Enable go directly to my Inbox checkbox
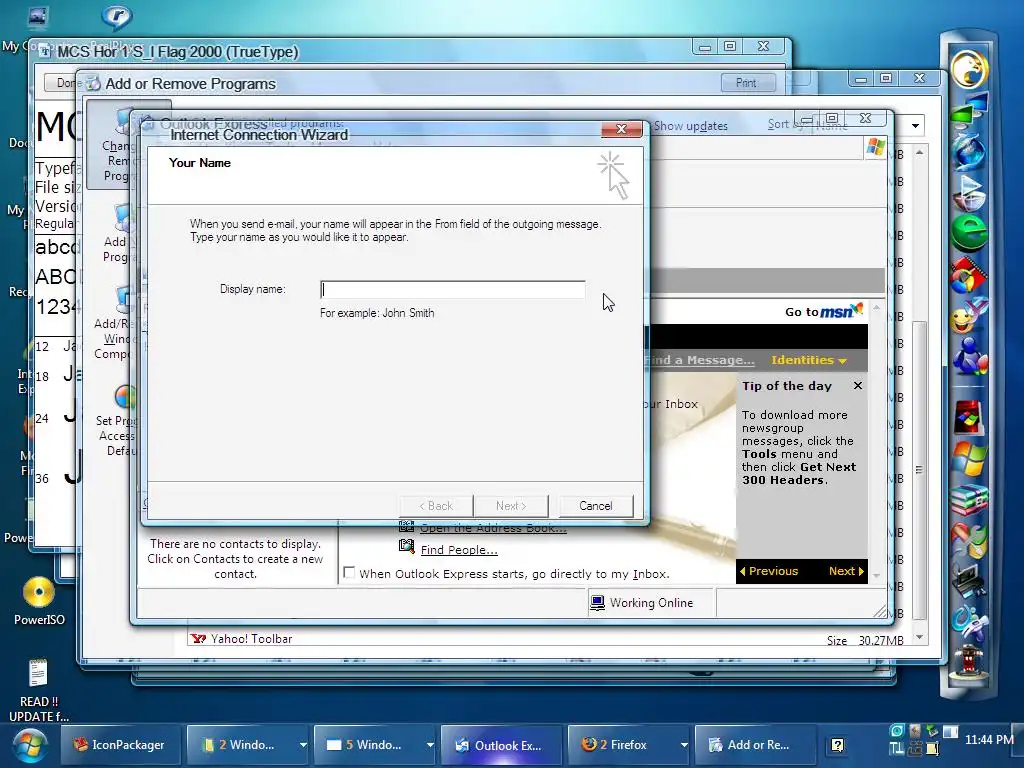This screenshot has width=1024, height=768. tap(349, 573)
